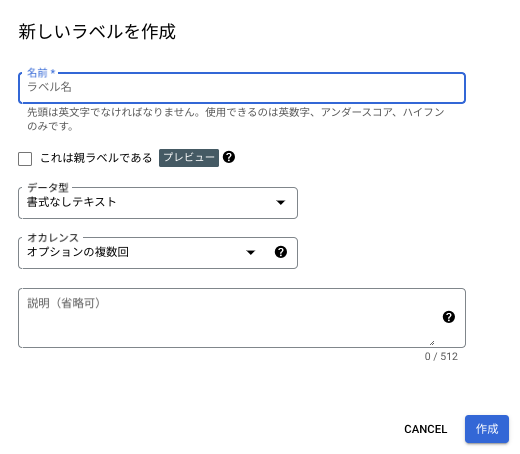The width and height of the screenshot is (520, 454).
Task: Click the これは親ラベルである label text
Action: 96,158
